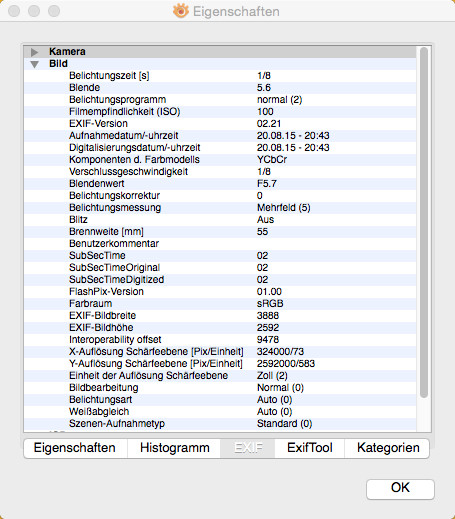Click the Farbraum sRGB row

[220, 304]
